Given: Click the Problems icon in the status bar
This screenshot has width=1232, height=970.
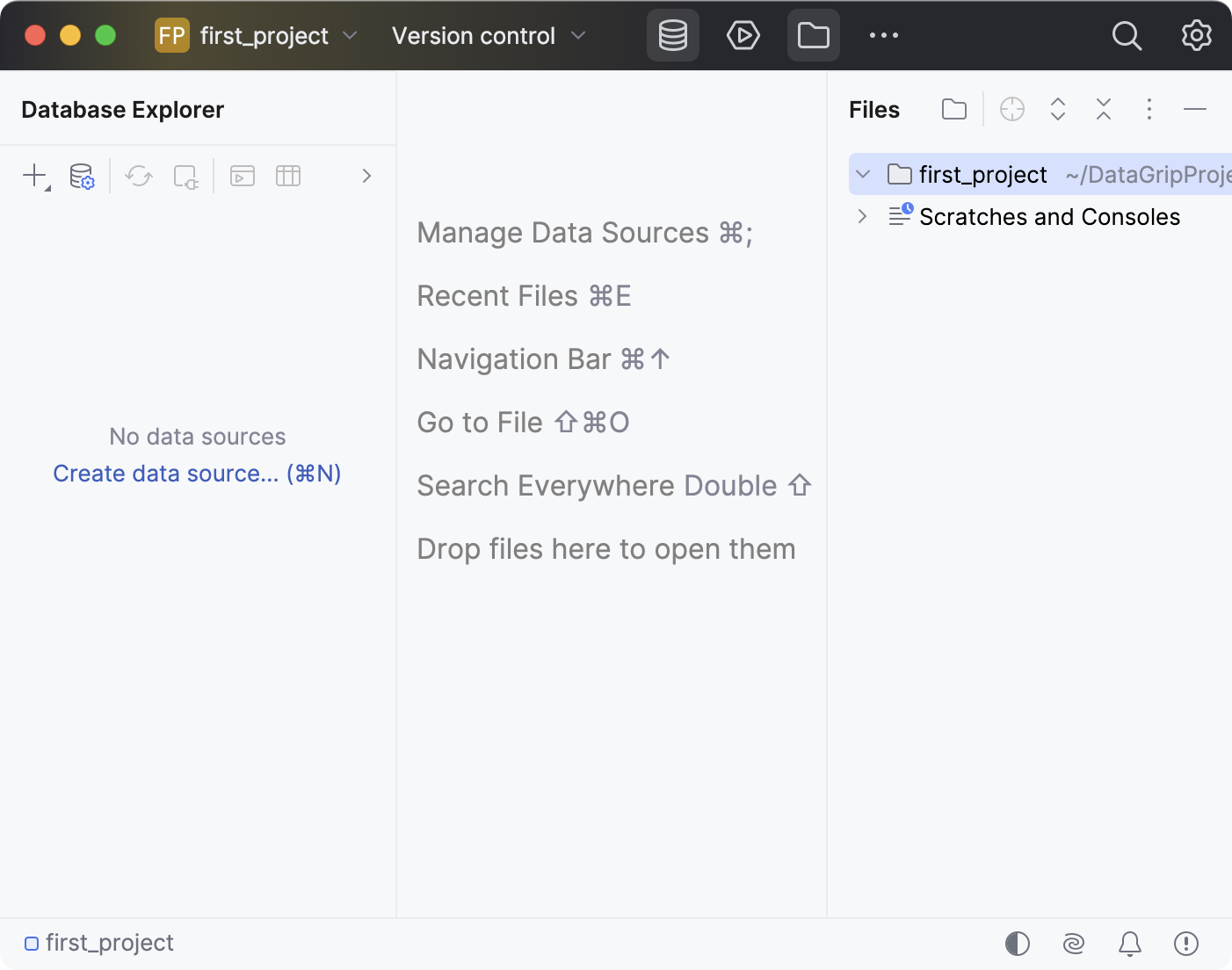Looking at the screenshot, I should [1186, 944].
